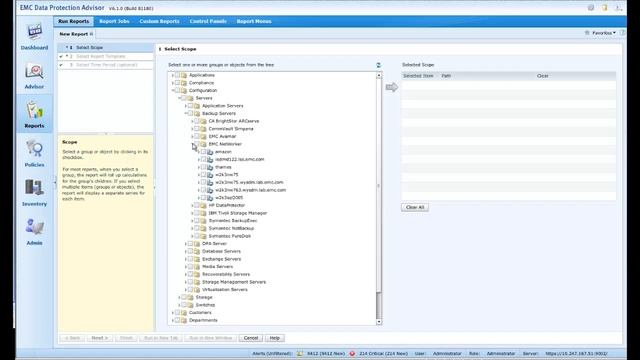The width and height of the screenshot is (640, 360).
Task: Expand the Virtualization Servers node
Action: point(186,290)
